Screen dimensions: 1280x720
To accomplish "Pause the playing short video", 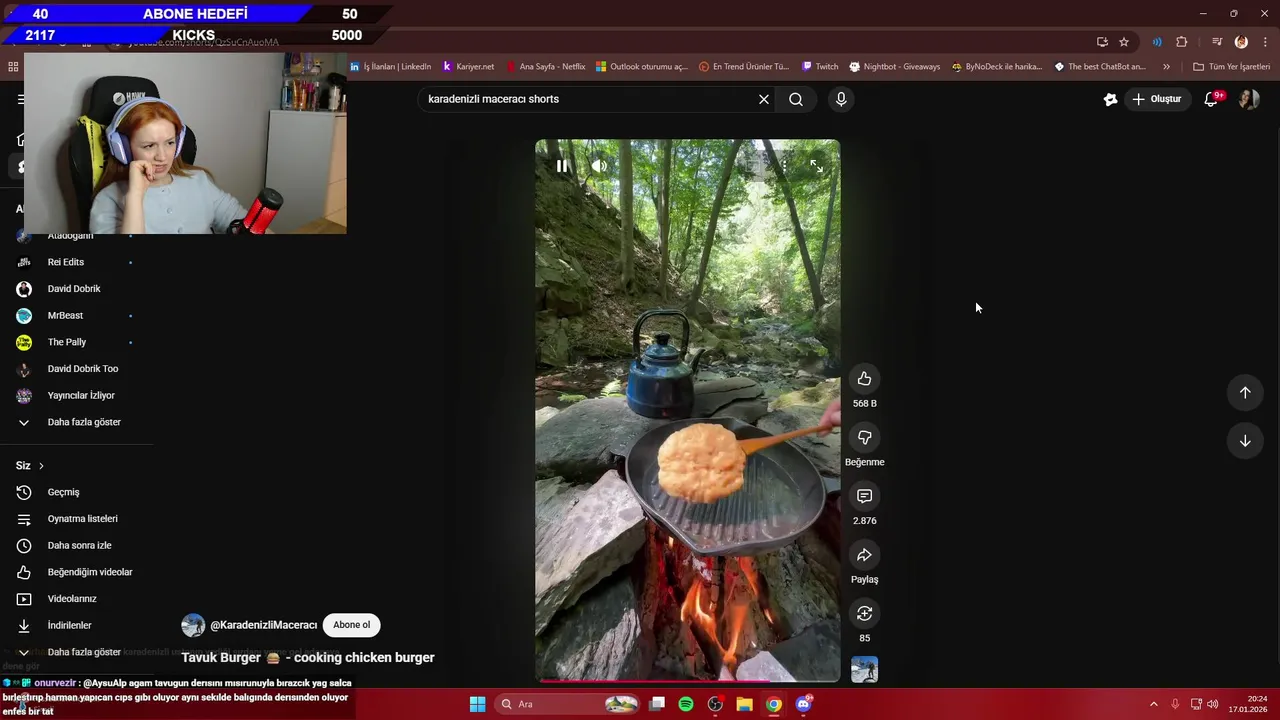I will point(562,166).
